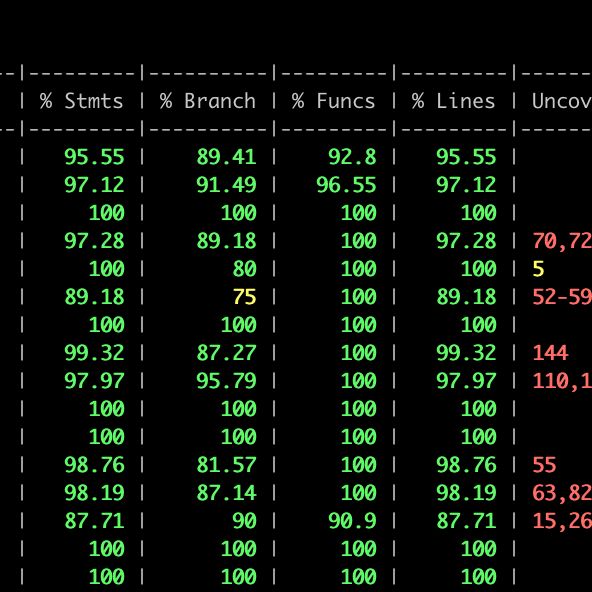This screenshot has width=592, height=592.
Task: Select the 98.19 value under % Lines
Action: coord(466,492)
